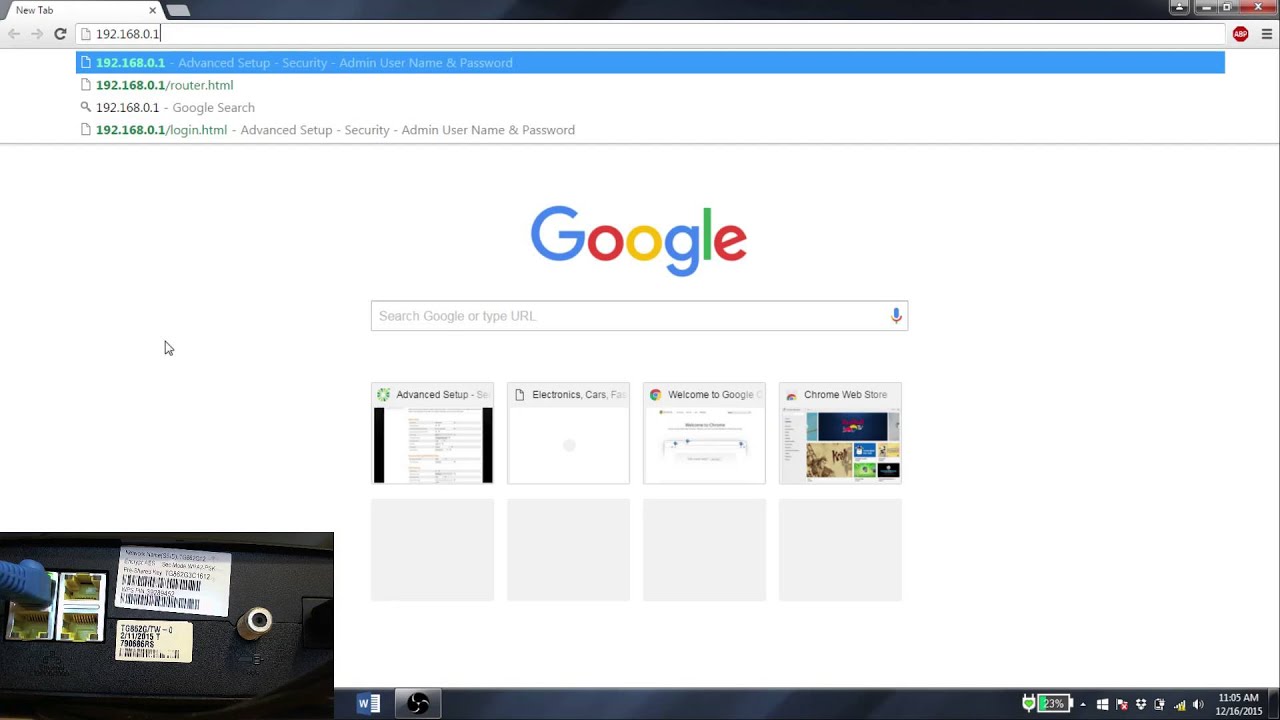Click the Show desktop strip beside the clock
The image size is (1280, 720).
[1275, 704]
